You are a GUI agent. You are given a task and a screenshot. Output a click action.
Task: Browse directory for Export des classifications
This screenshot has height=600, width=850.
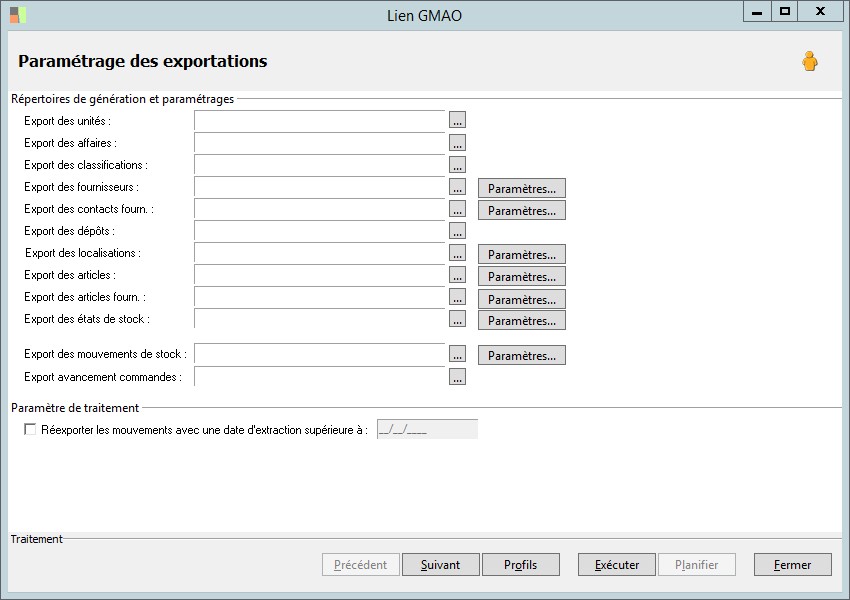coord(458,164)
